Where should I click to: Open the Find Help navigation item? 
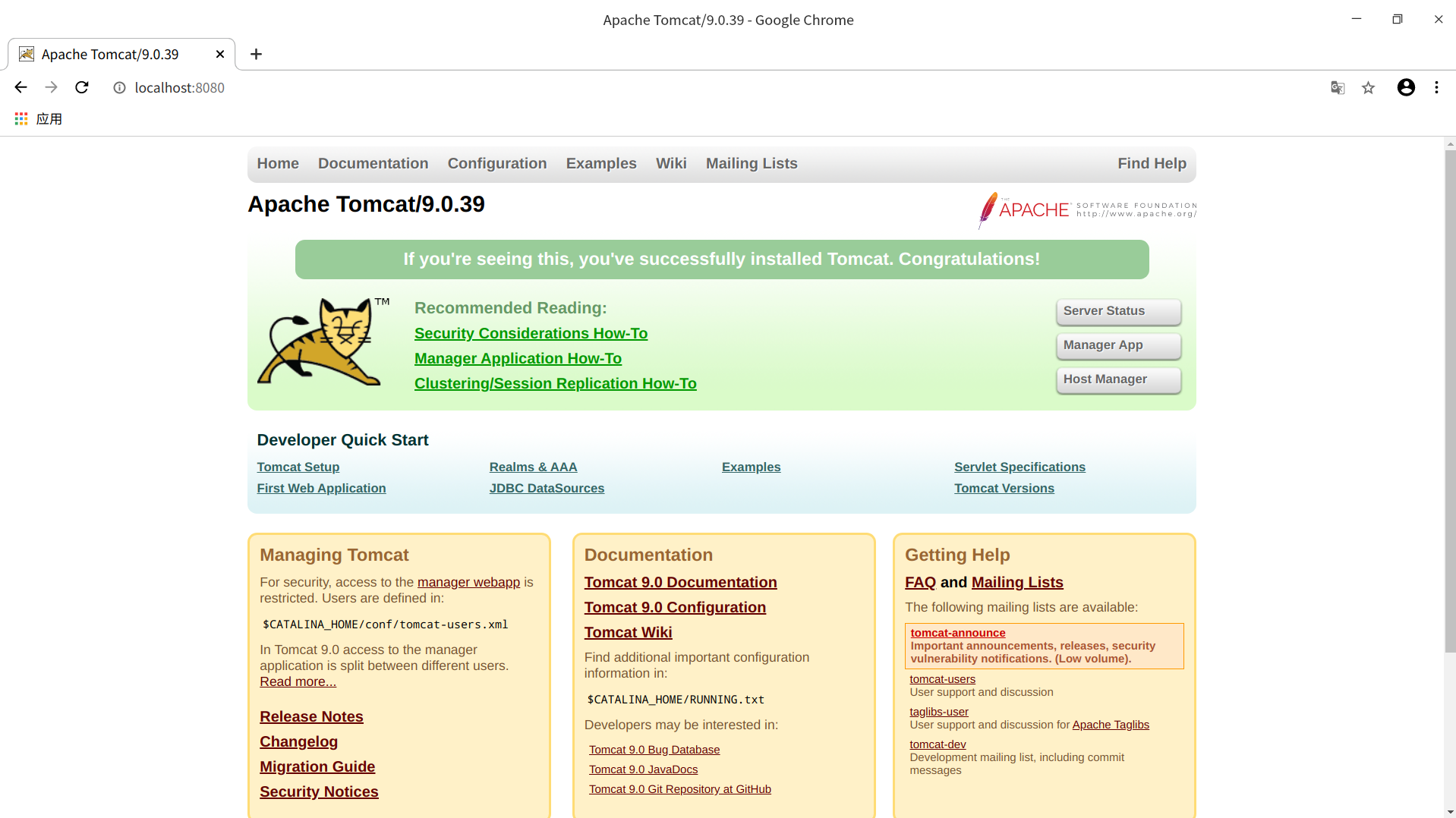click(1152, 163)
